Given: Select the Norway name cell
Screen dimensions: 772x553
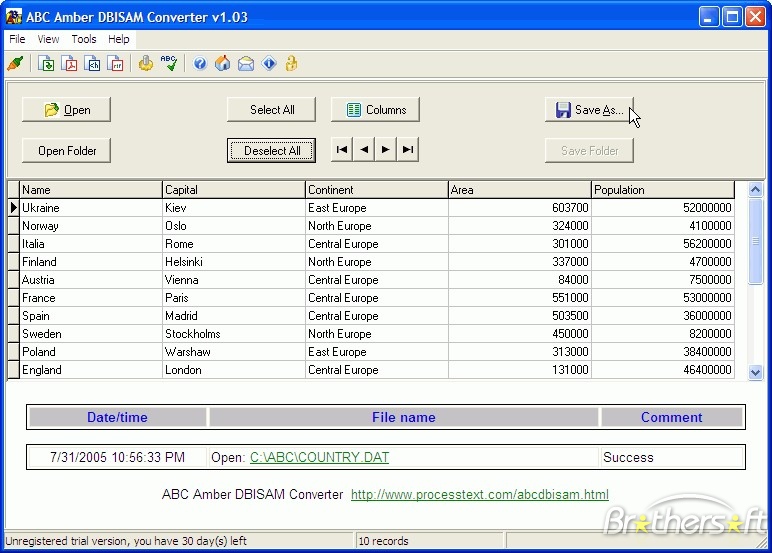Looking at the screenshot, I should (x=91, y=226).
